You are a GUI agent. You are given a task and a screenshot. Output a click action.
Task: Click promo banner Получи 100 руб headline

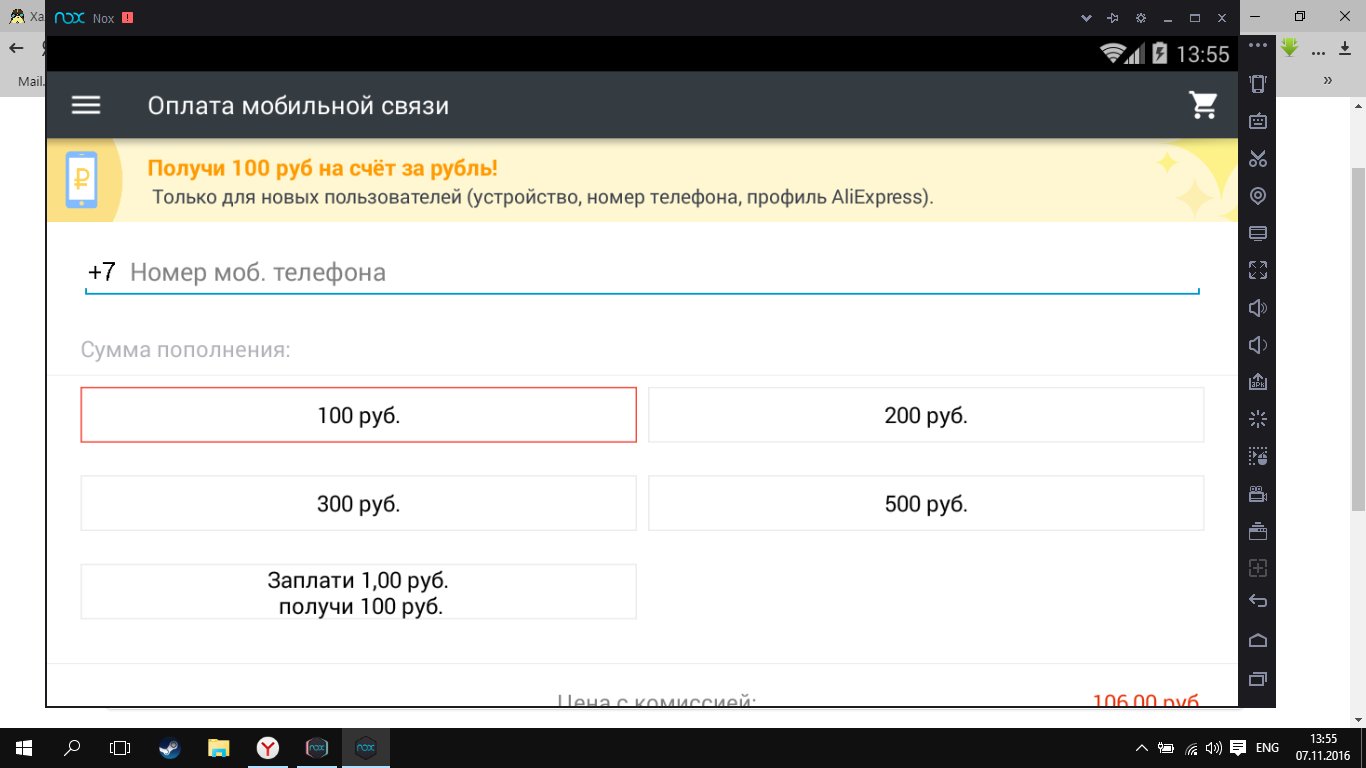click(x=323, y=168)
